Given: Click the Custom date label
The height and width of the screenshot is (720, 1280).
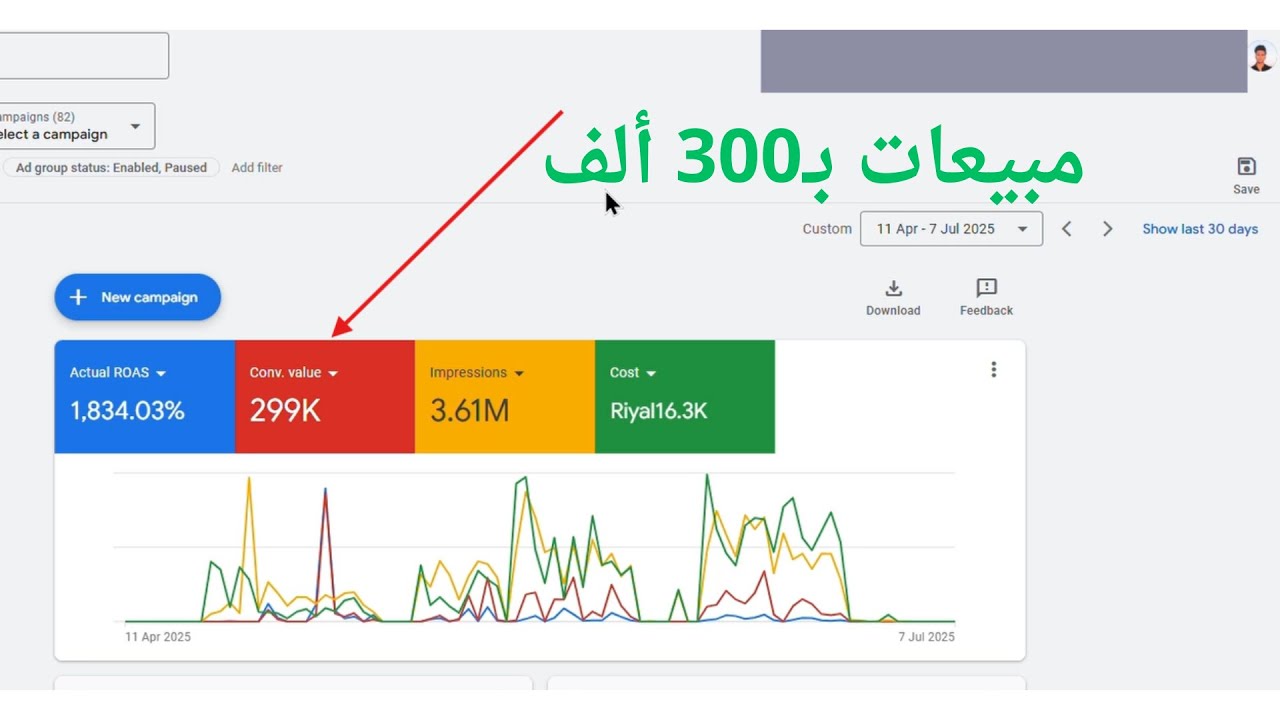Looking at the screenshot, I should 827,229.
